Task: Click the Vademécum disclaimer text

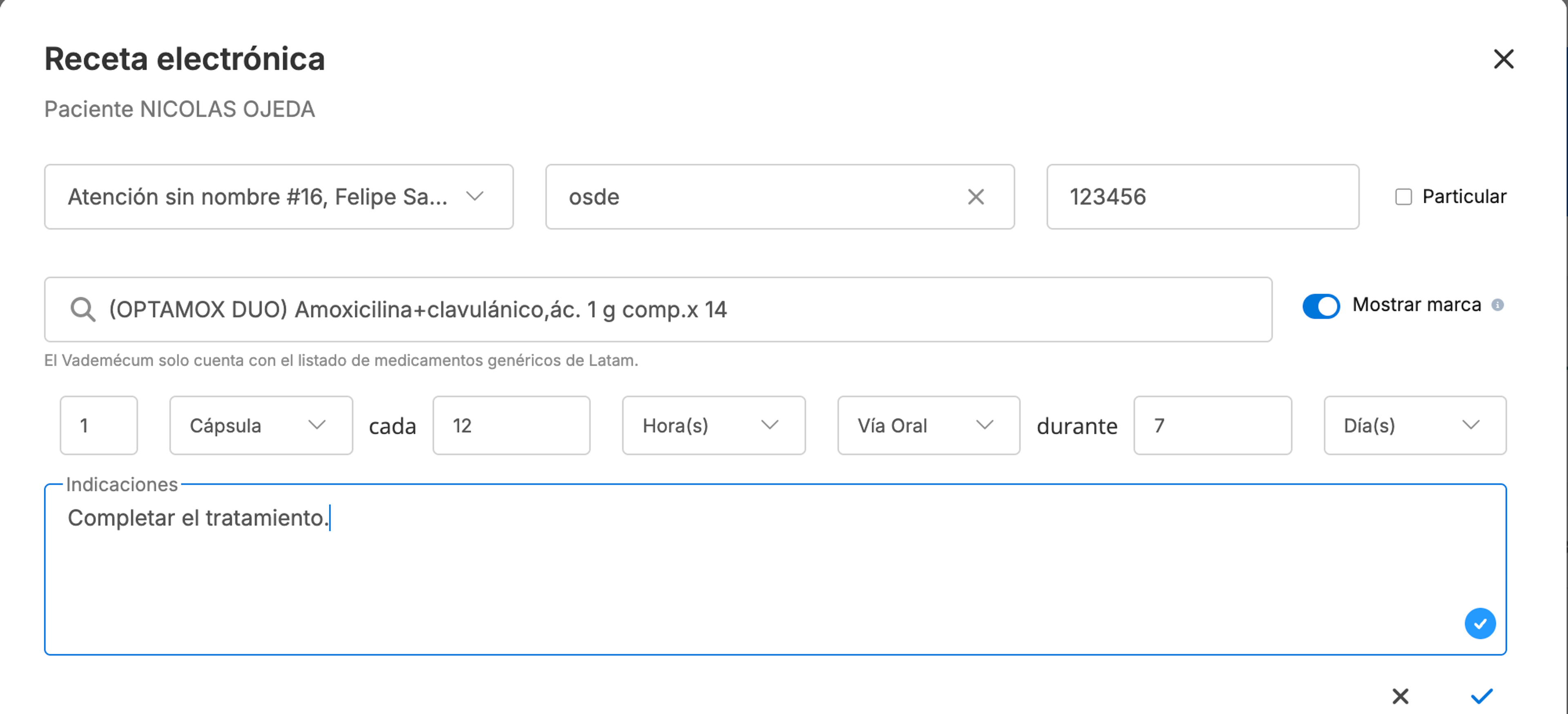Action: tap(341, 360)
